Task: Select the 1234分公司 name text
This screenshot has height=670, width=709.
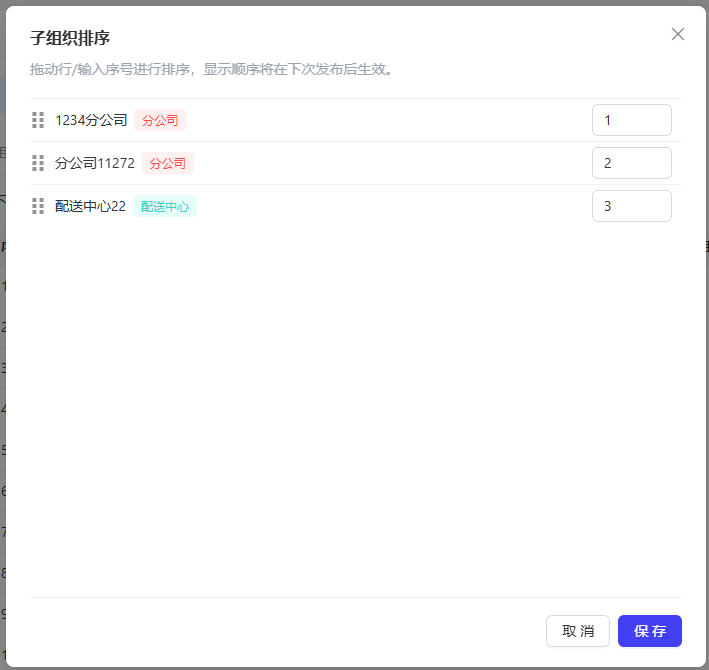Action: tap(91, 120)
